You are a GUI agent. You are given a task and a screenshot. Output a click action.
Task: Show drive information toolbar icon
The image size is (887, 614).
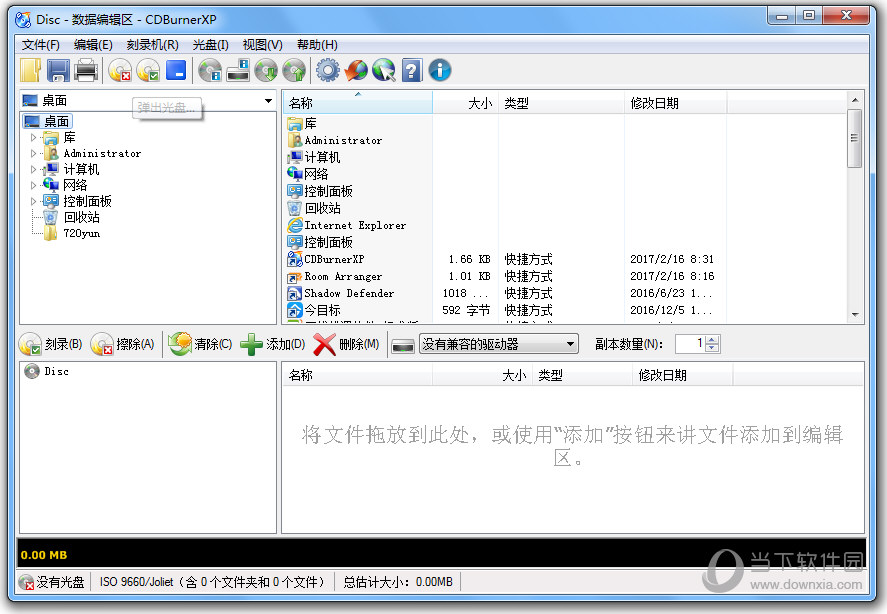[238, 71]
